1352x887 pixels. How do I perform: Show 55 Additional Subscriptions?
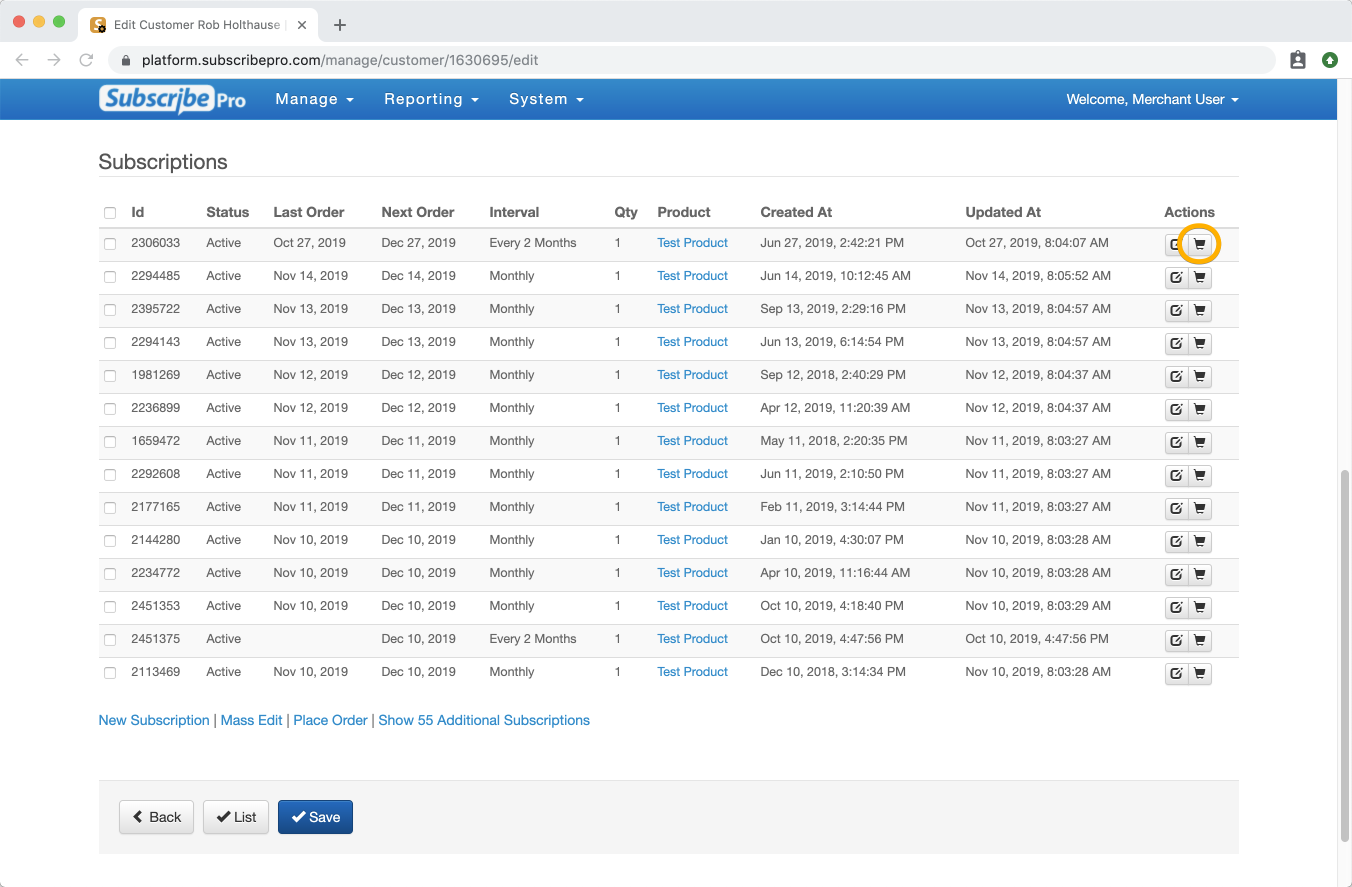pos(484,720)
